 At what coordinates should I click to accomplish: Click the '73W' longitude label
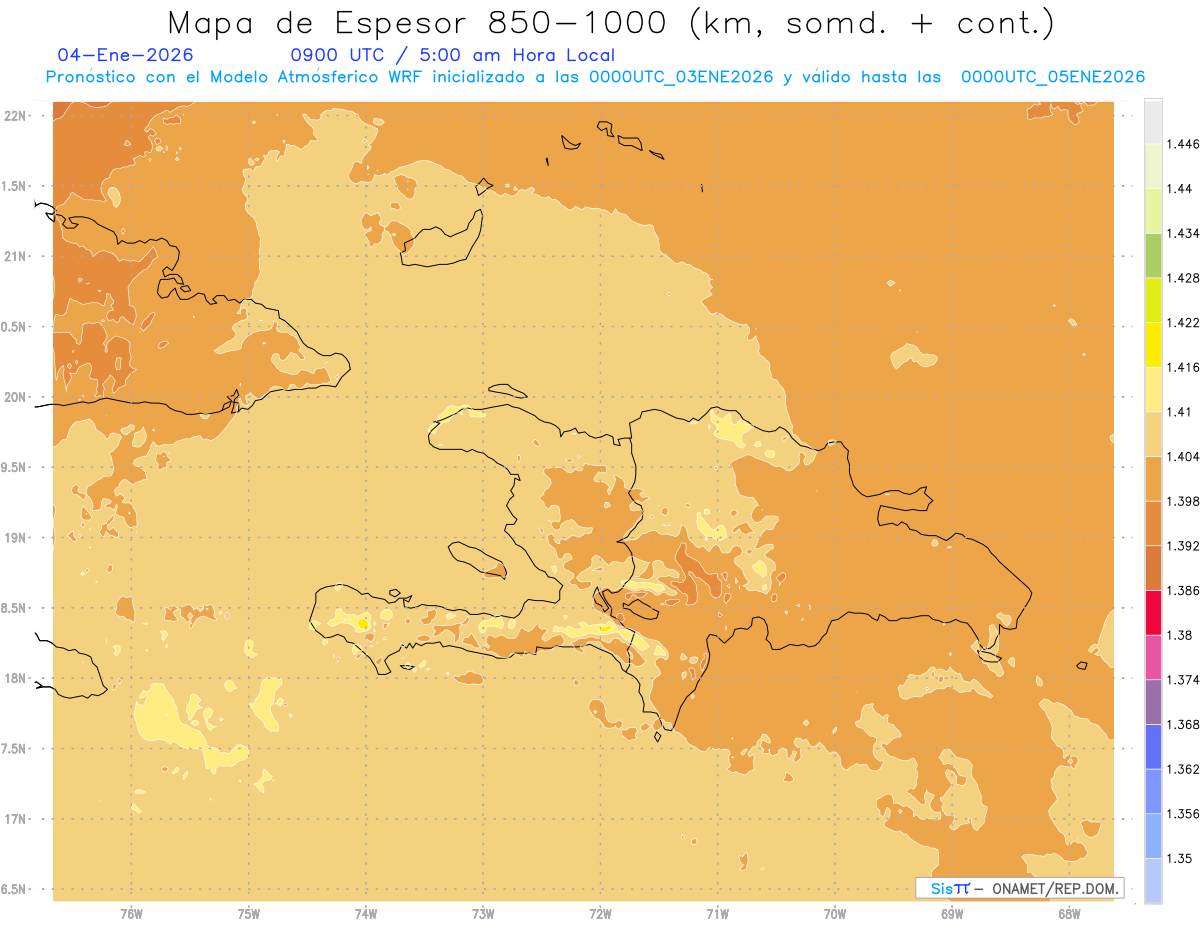point(483,914)
